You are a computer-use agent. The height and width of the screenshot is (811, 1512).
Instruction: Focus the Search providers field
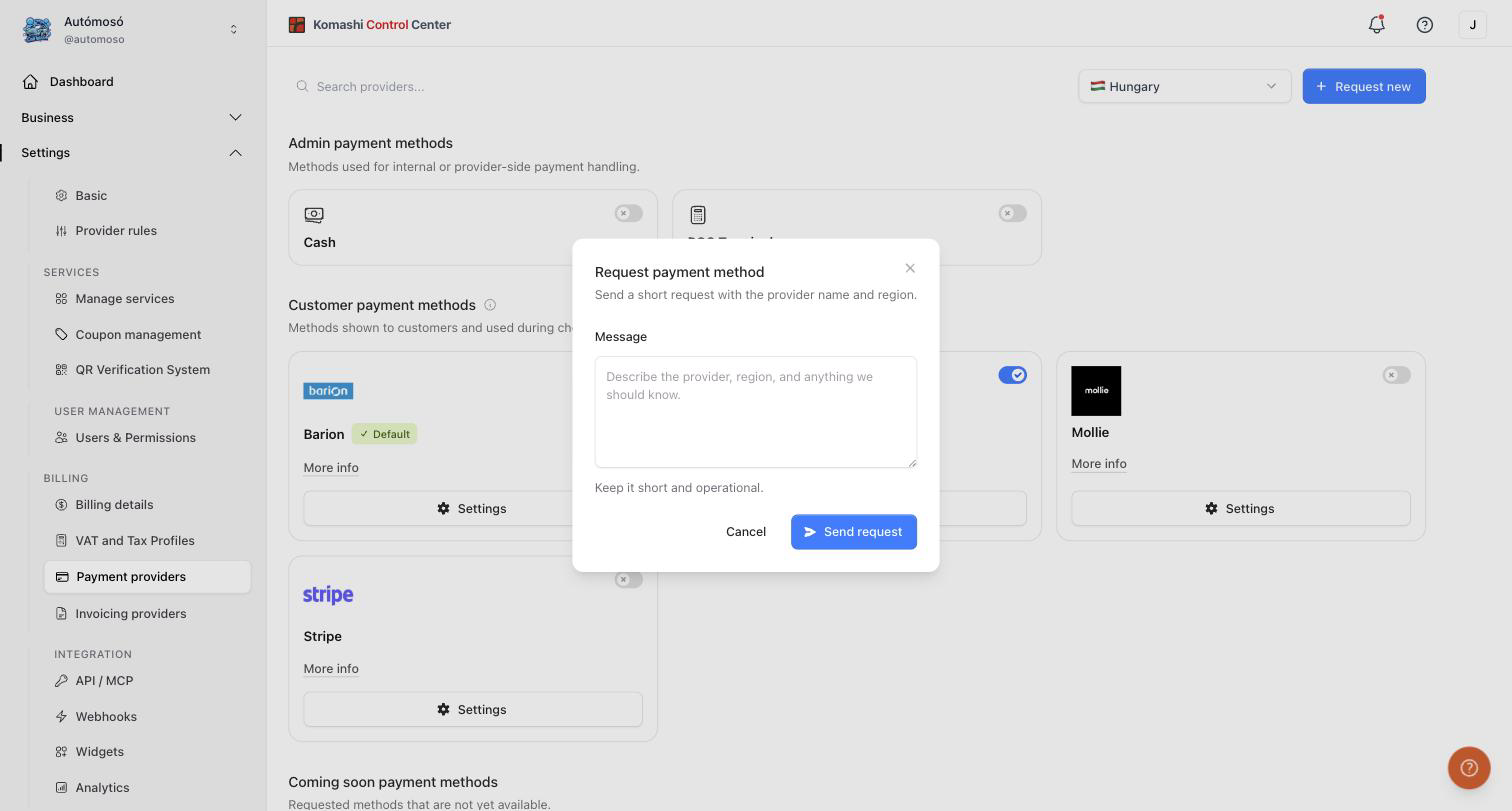pos(677,86)
